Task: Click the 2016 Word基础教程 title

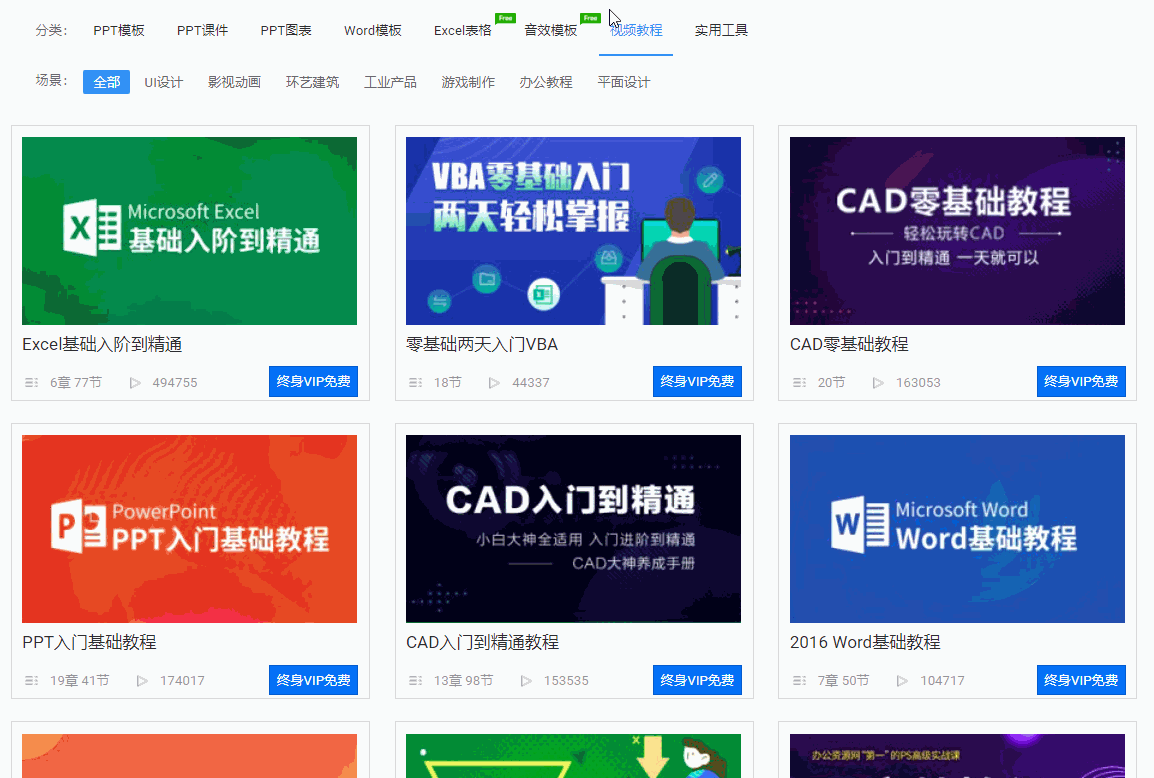Action: pyautogui.click(x=866, y=643)
